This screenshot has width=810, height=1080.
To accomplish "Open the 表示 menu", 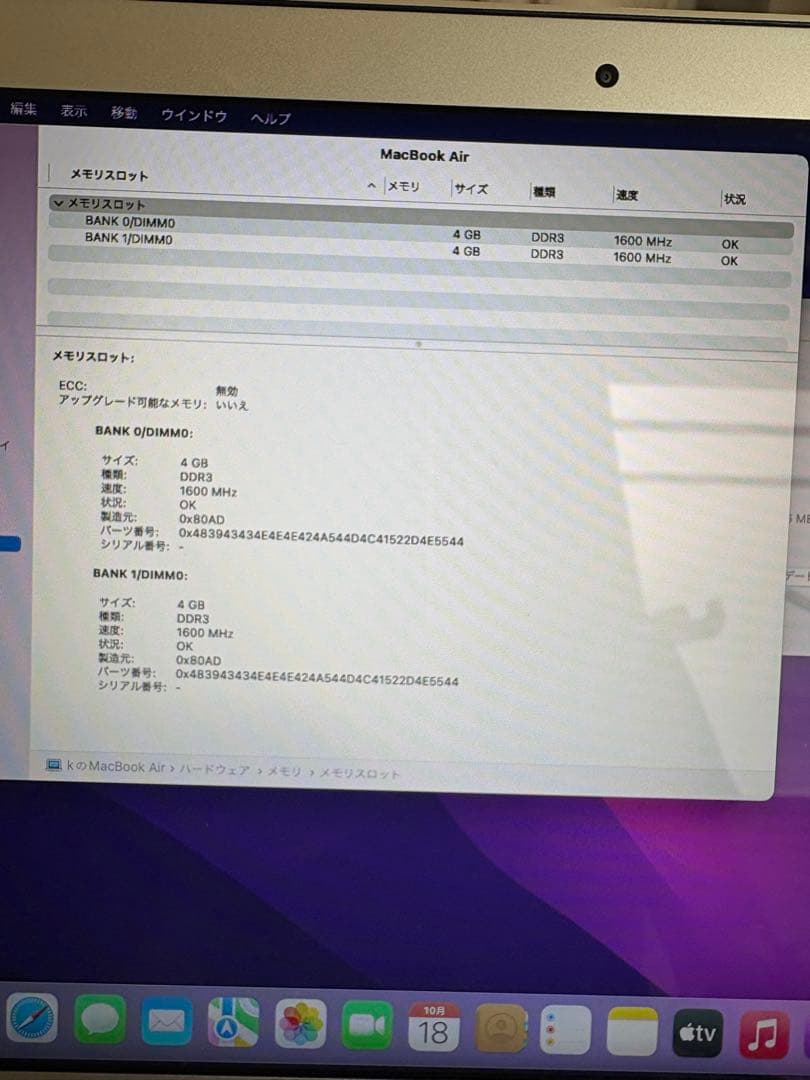I will [74, 111].
